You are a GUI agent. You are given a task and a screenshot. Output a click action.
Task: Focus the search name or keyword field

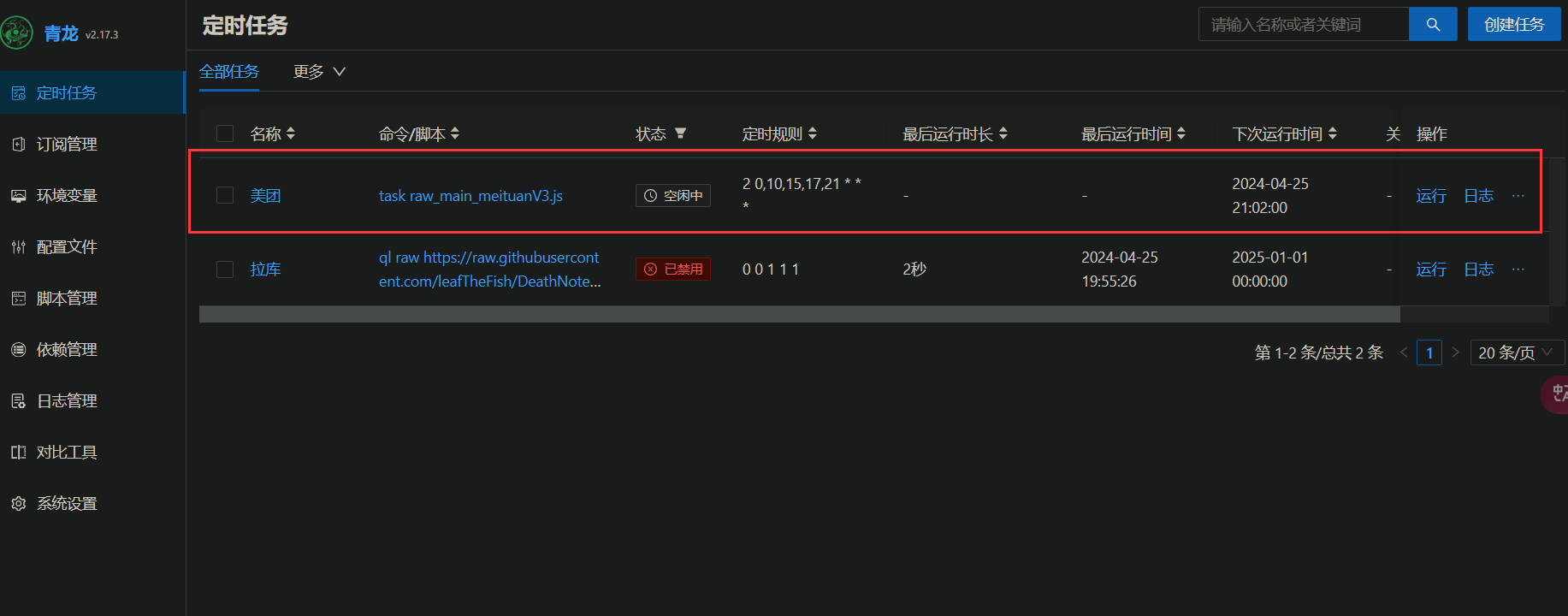click(x=1304, y=25)
